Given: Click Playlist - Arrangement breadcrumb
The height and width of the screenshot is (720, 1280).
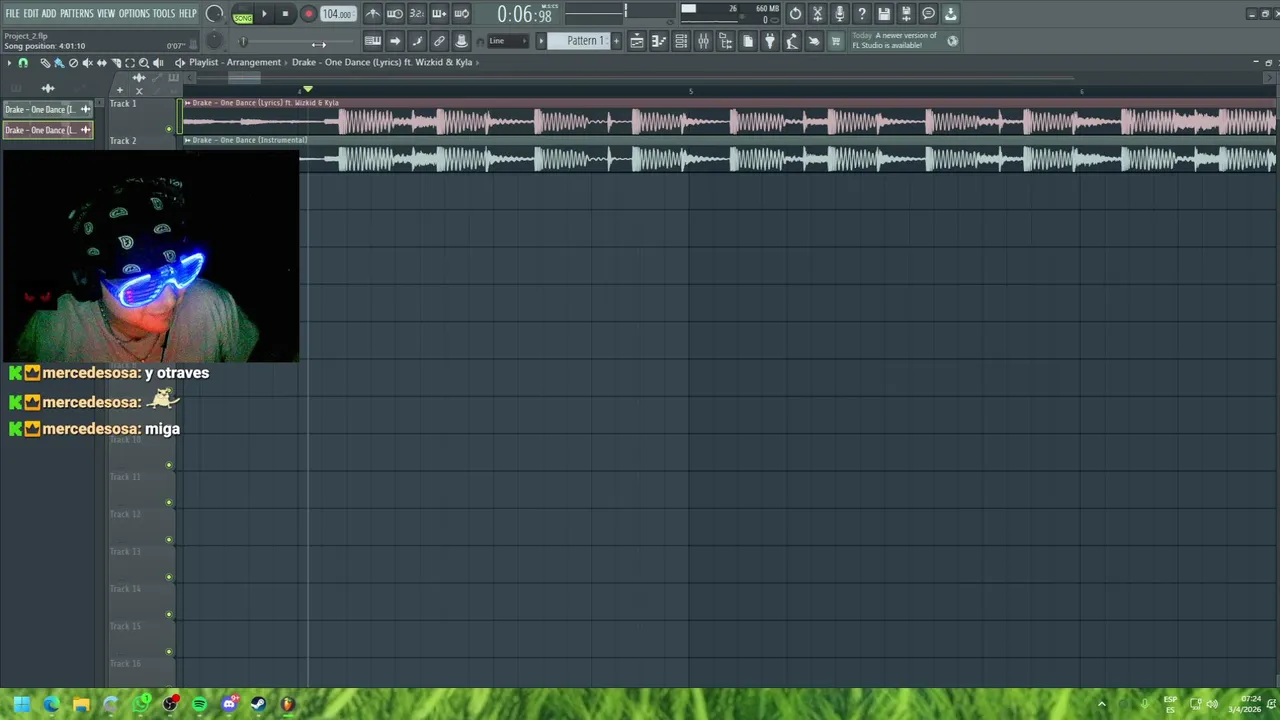Looking at the screenshot, I should (x=235, y=62).
